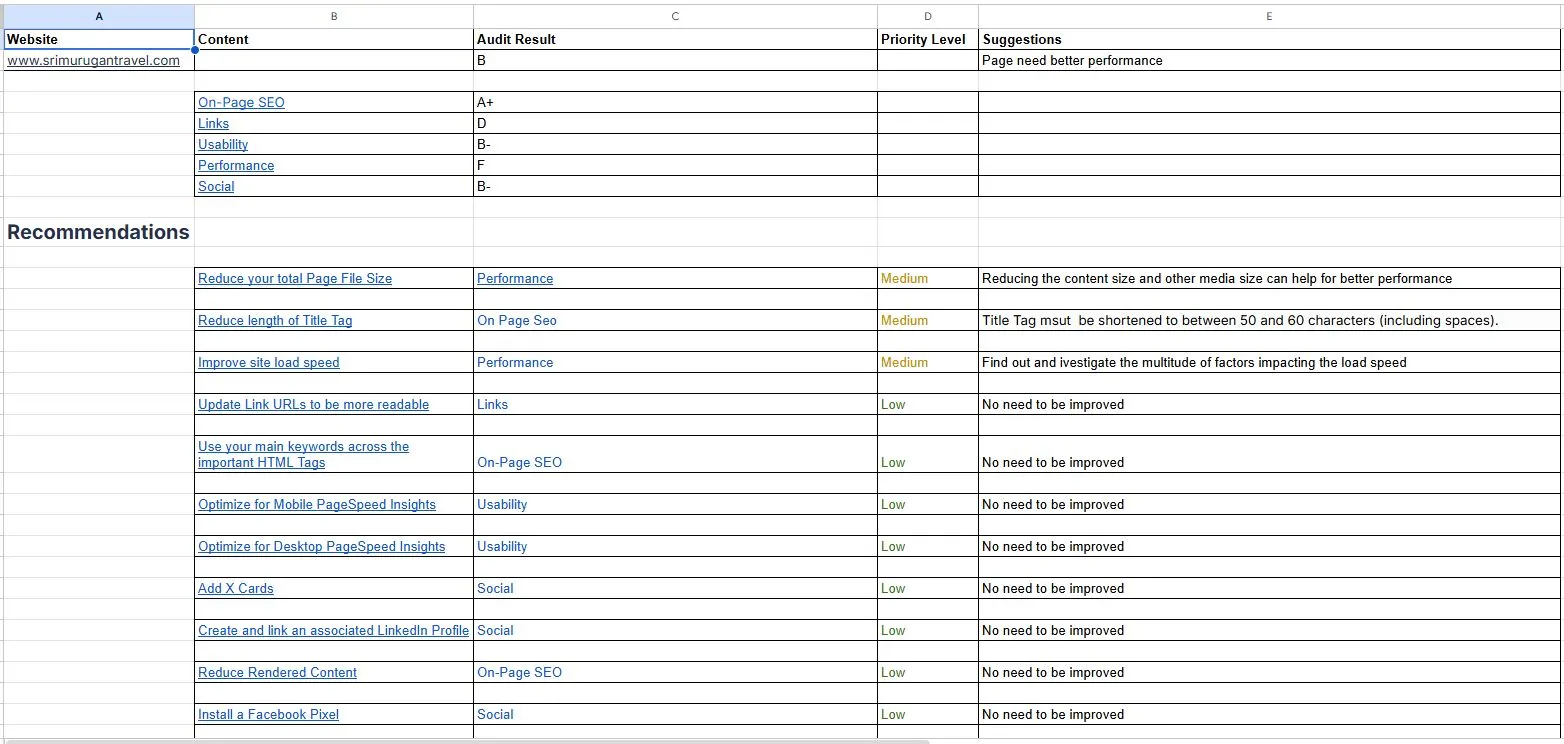
Task: Select column A header
Action: (98, 16)
